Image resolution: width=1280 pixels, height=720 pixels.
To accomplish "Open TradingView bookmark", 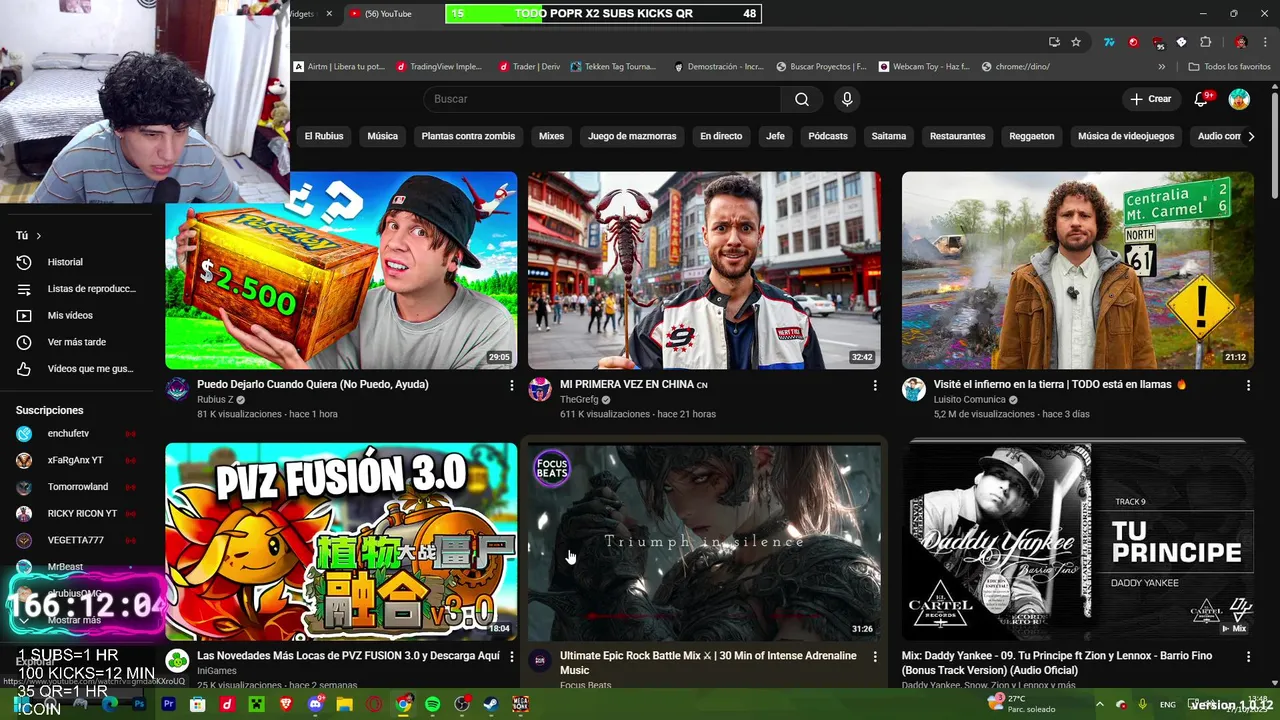I will (x=438, y=67).
